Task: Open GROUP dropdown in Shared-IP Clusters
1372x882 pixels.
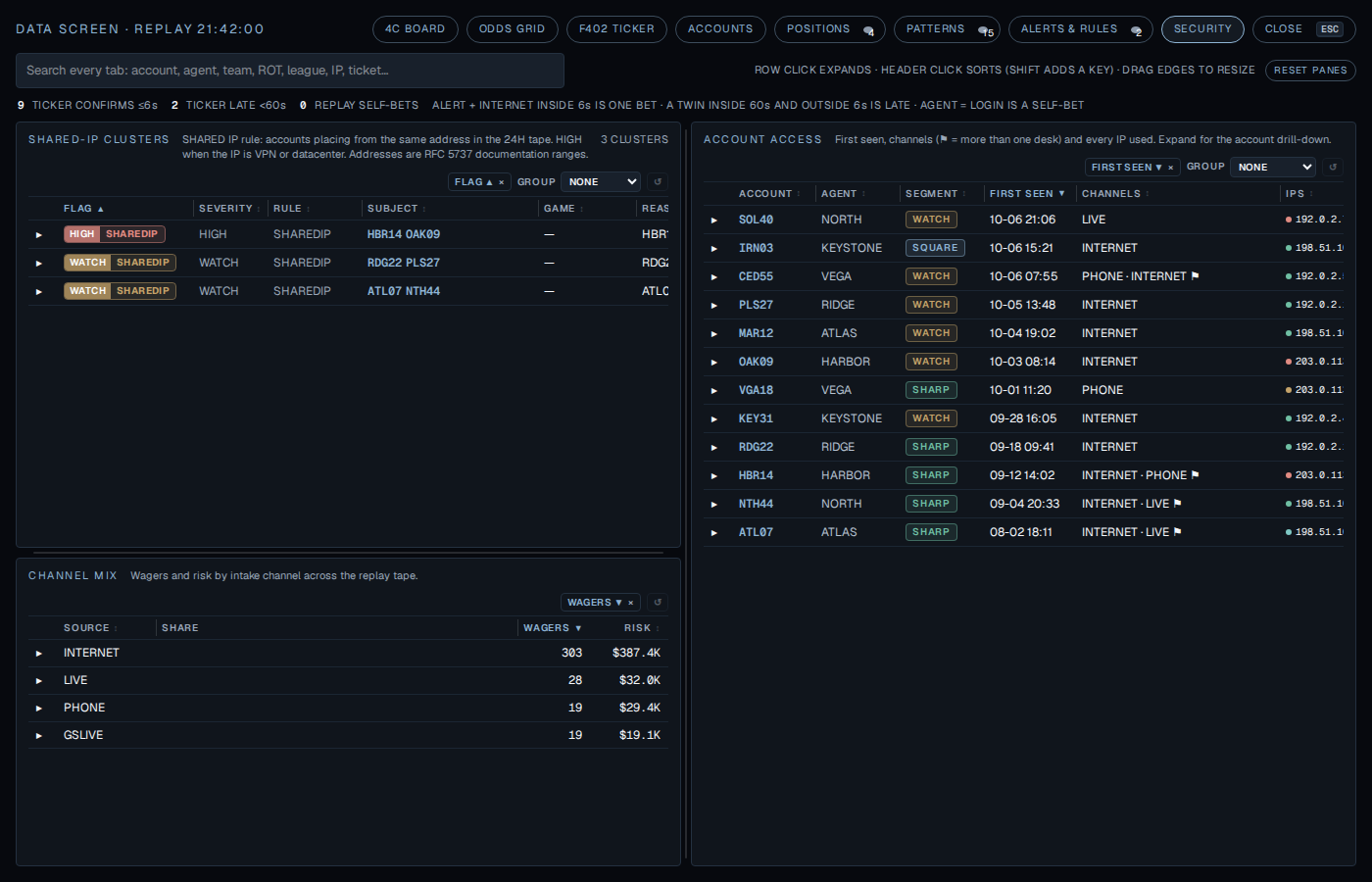Action: click(x=601, y=182)
